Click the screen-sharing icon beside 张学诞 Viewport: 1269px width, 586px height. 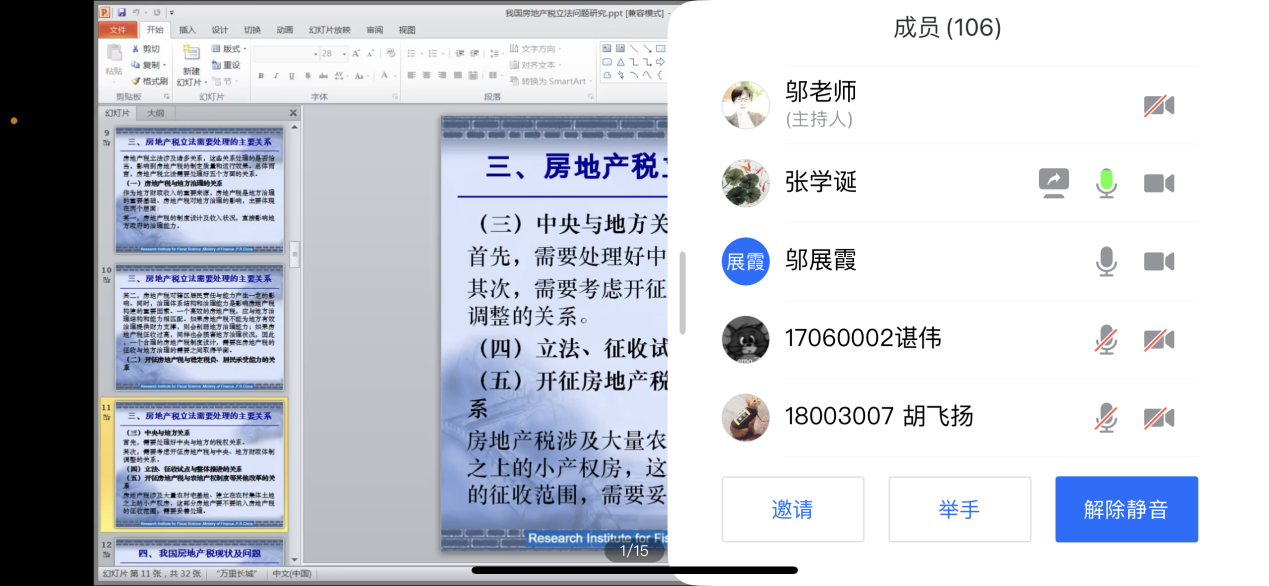click(1053, 182)
